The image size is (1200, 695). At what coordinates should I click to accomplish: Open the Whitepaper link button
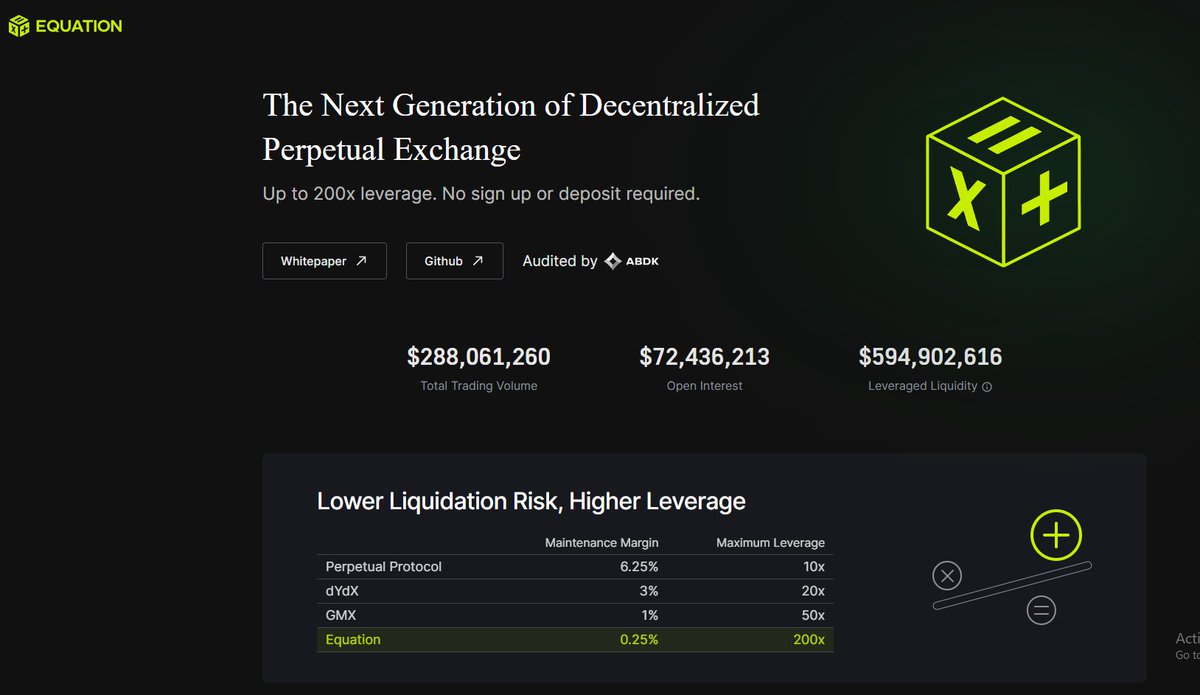coord(324,261)
